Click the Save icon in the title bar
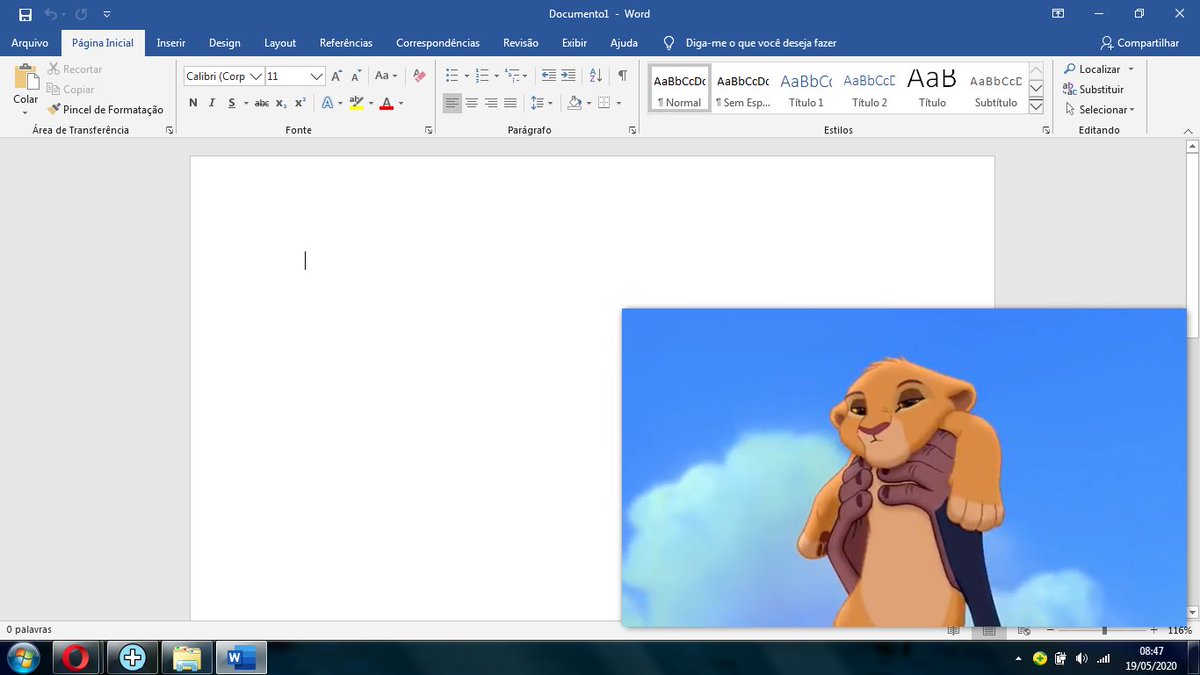This screenshot has height=675, width=1200. pos(25,14)
